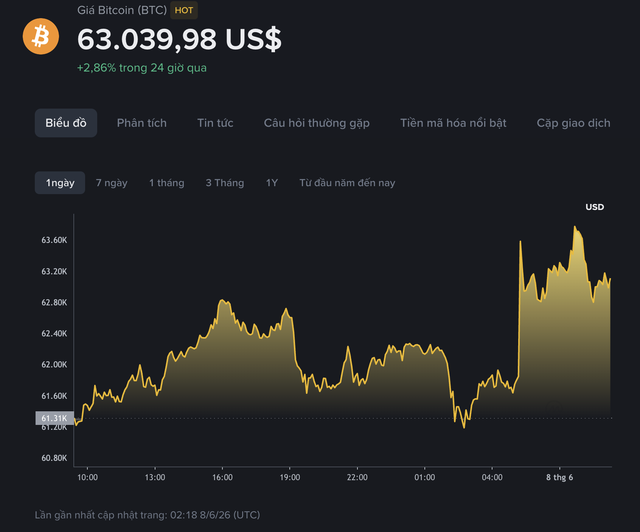Click the 8 thg 6 date axis label
This screenshot has width=640, height=532.
pyautogui.click(x=560, y=477)
